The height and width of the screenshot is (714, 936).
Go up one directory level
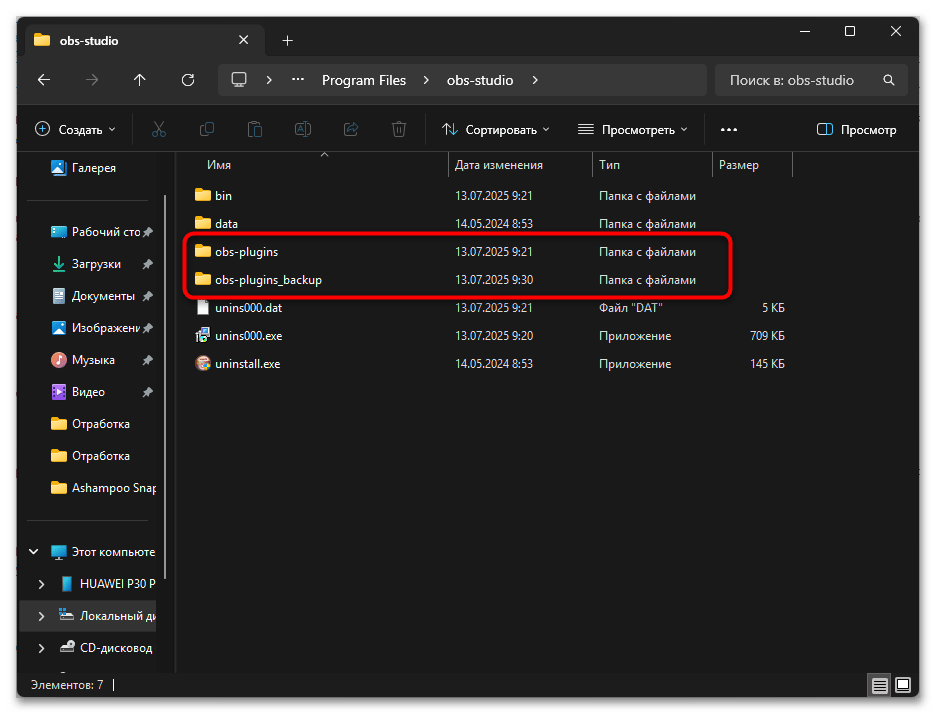(139, 80)
